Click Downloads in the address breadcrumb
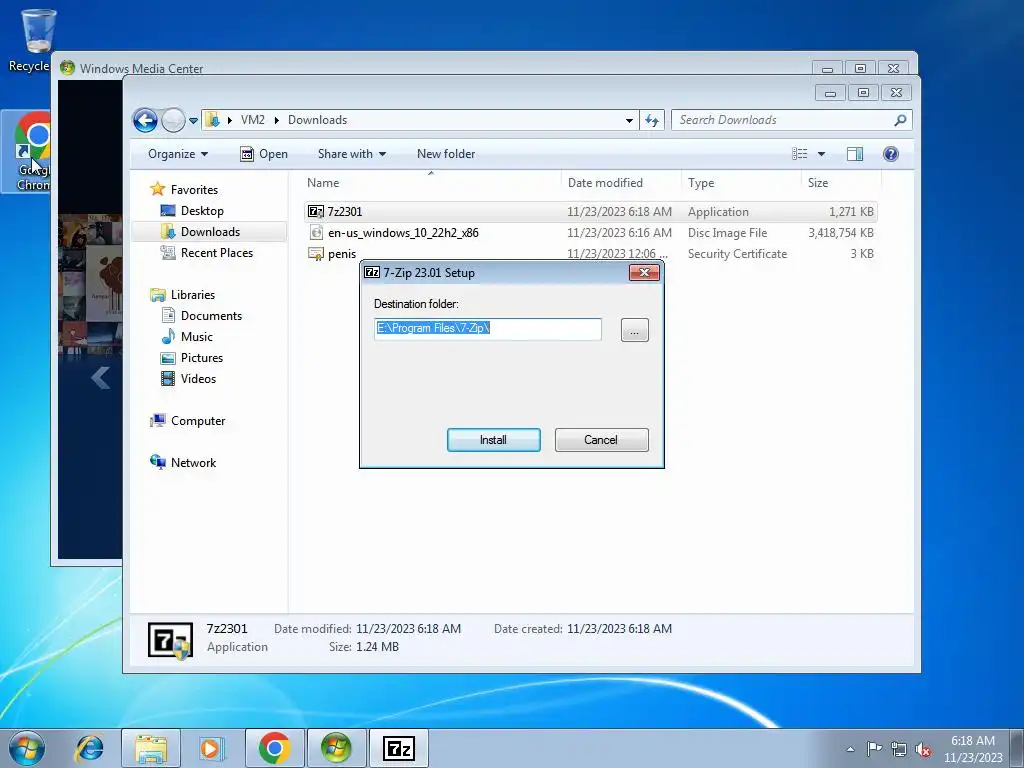The width and height of the screenshot is (1024, 768). 317,120
